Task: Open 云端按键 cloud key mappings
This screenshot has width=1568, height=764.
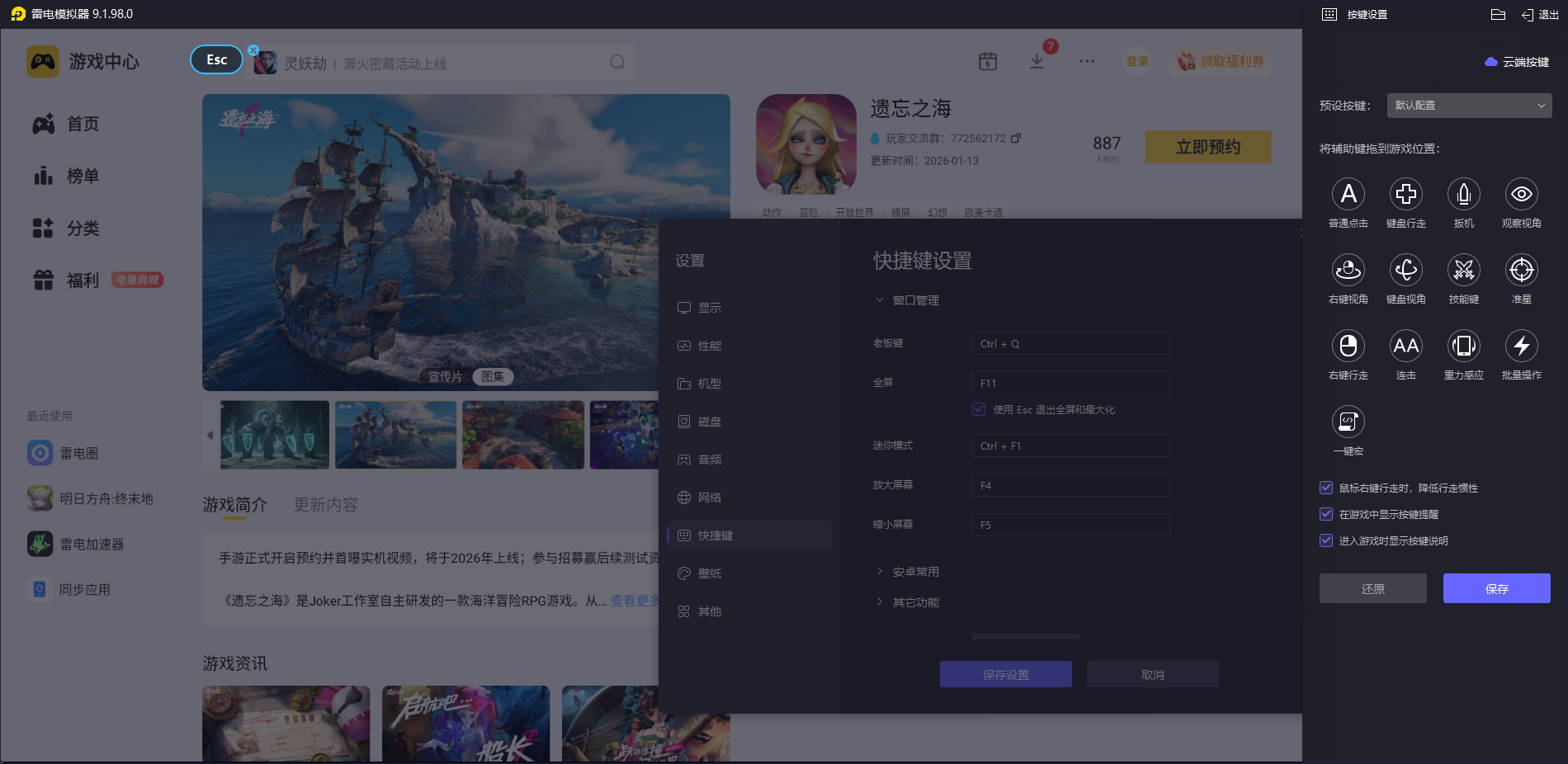Action: [1517, 62]
